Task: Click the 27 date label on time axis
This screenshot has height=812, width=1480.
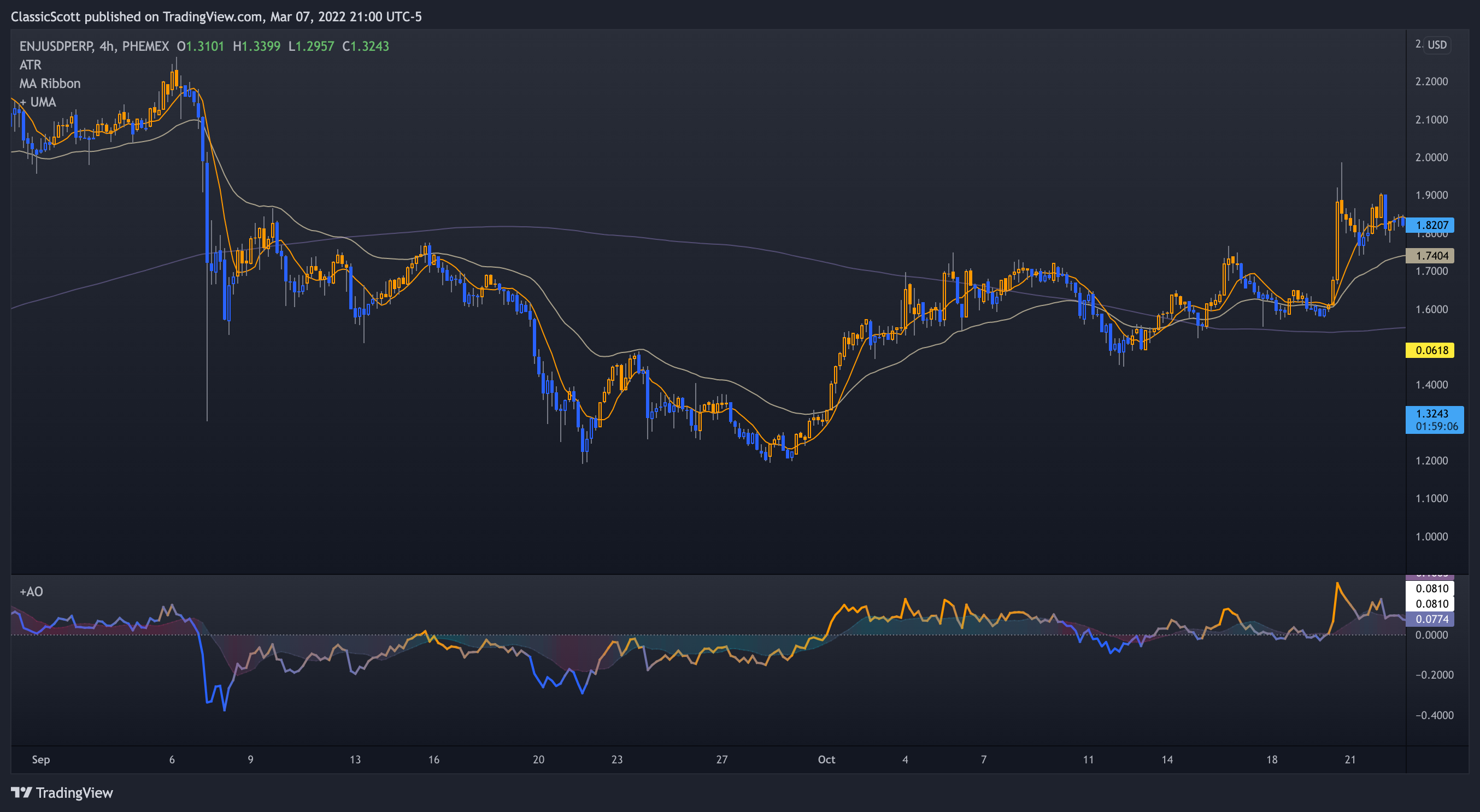Action: 721,760
